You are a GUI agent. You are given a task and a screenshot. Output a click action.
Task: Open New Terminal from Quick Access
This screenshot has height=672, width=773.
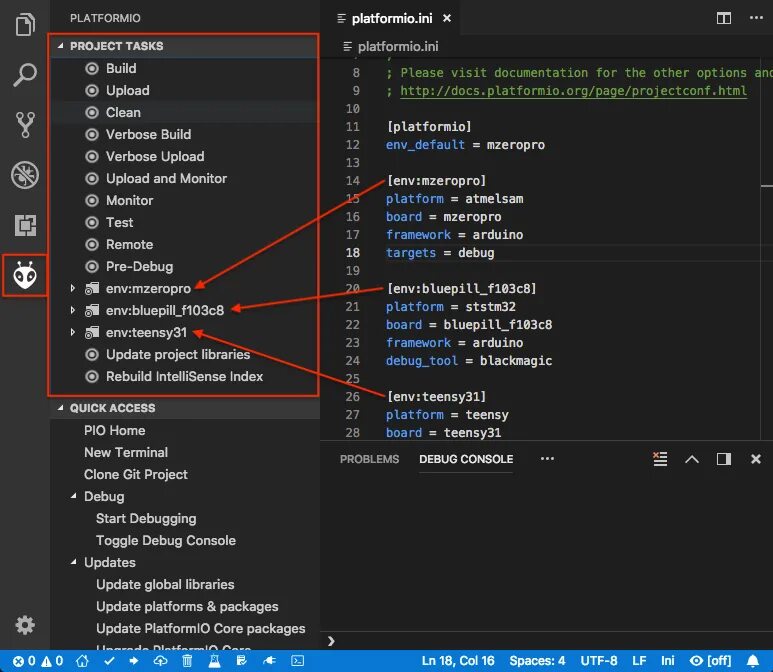pyautogui.click(x=126, y=452)
